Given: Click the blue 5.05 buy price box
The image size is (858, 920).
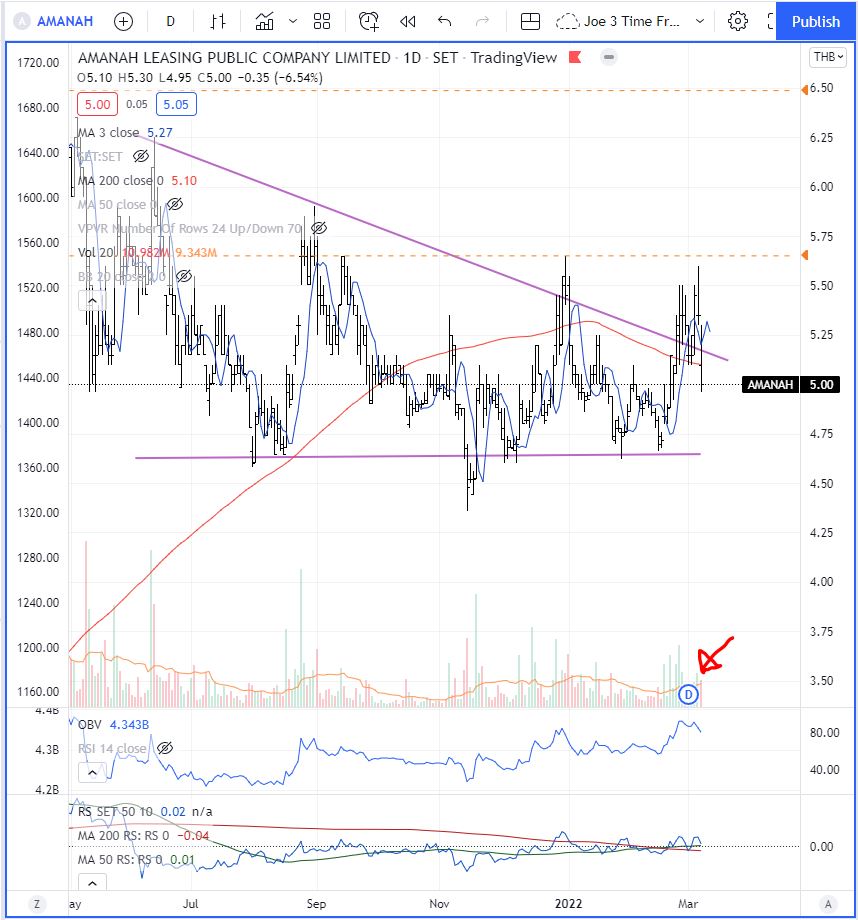Looking at the screenshot, I should point(176,104).
